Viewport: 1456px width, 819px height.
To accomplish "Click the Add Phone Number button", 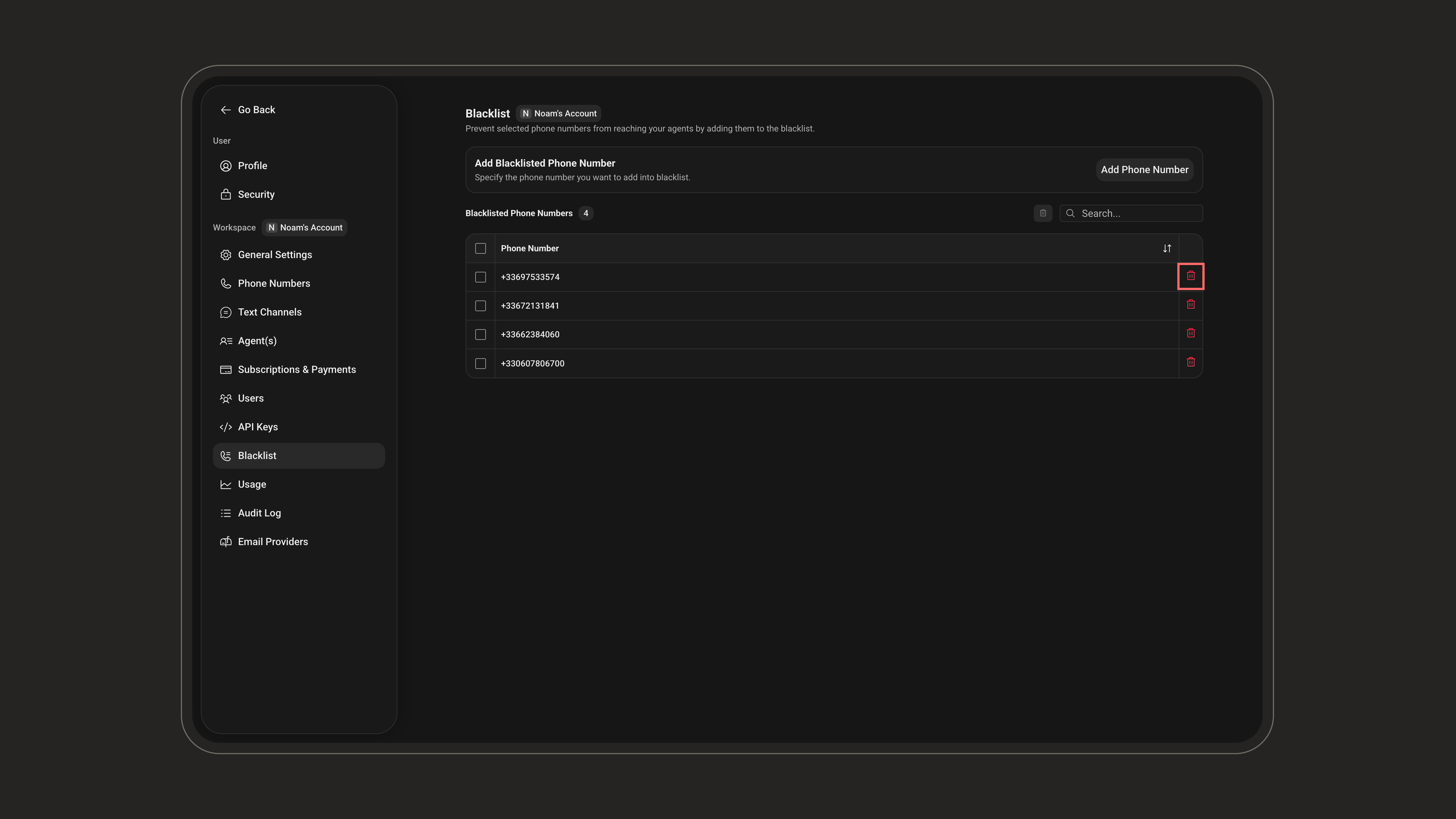I will click(1145, 169).
